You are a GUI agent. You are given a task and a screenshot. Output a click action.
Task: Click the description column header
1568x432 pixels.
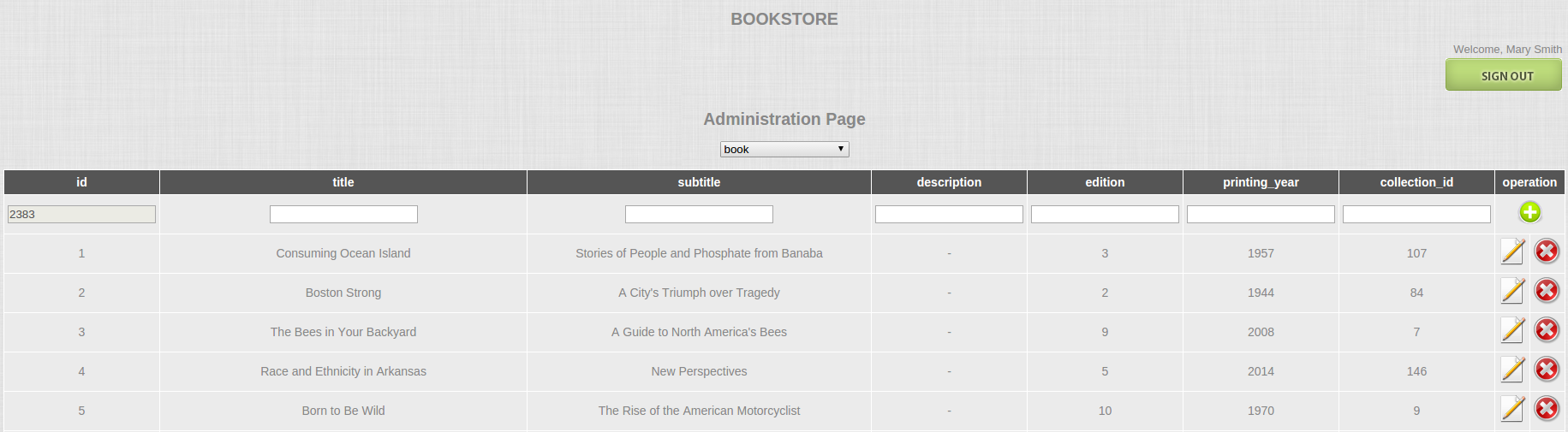tap(949, 182)
